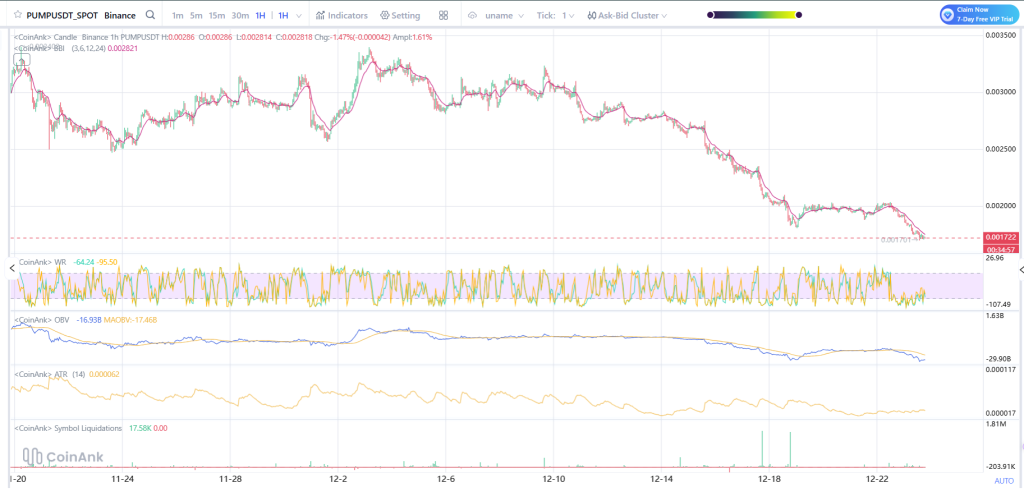Click the Ask-Bid Cluster candle icon
The width and height of the screenshot is (1024, 492).
click(x=593, y=15)
